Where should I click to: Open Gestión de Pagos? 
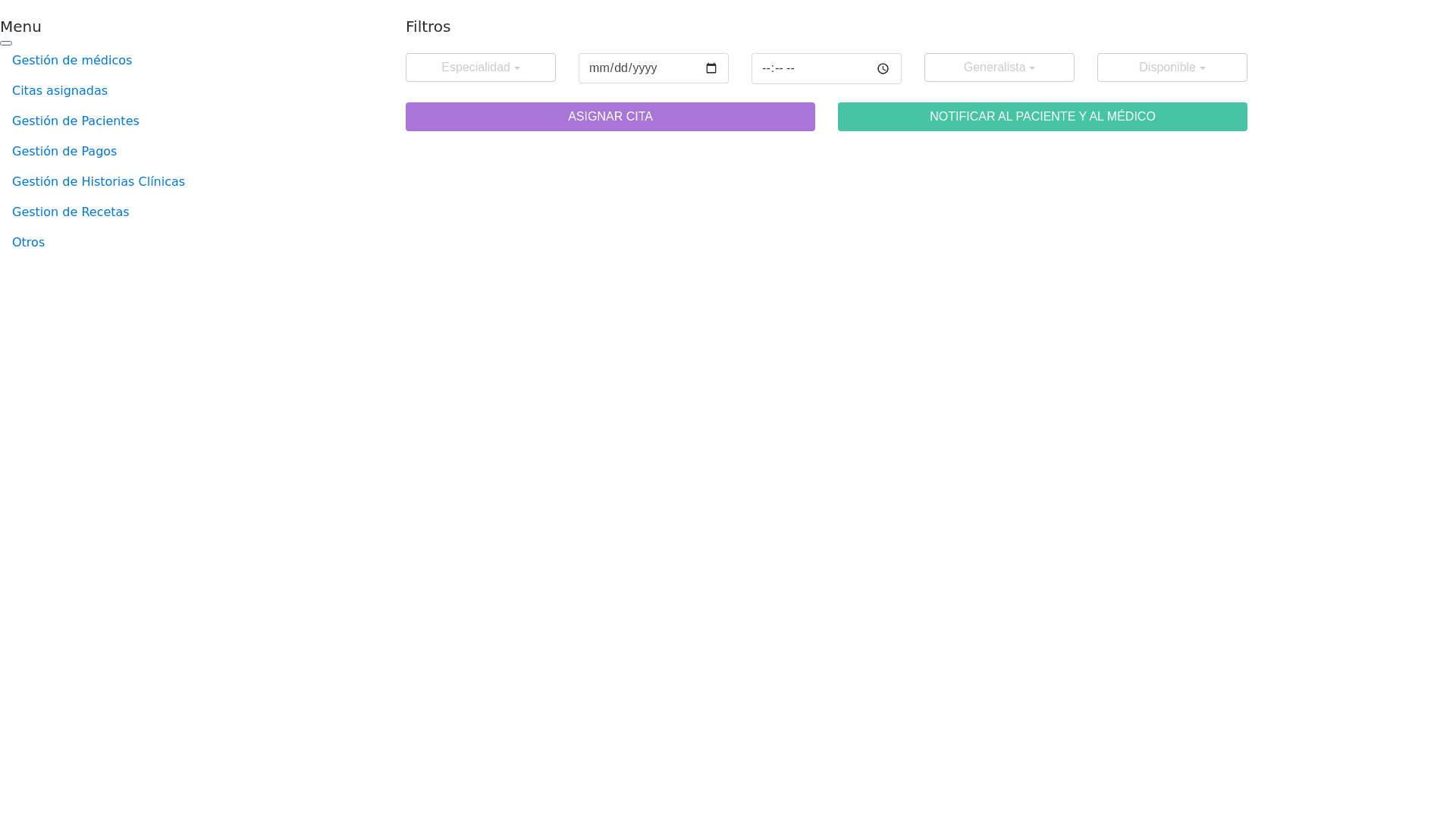[64, 152]
